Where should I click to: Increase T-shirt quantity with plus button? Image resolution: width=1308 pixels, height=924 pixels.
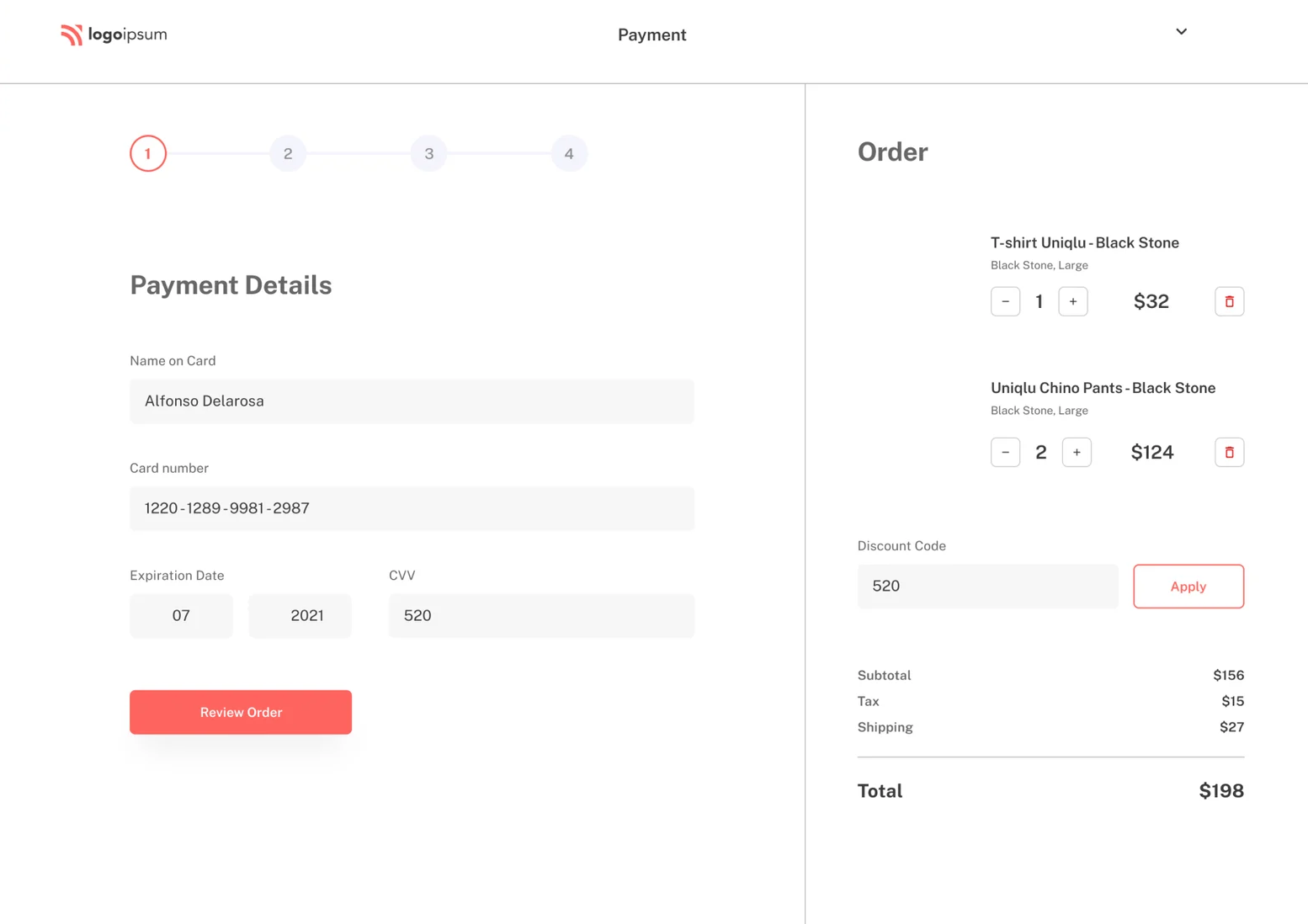tap(1072, 301)
